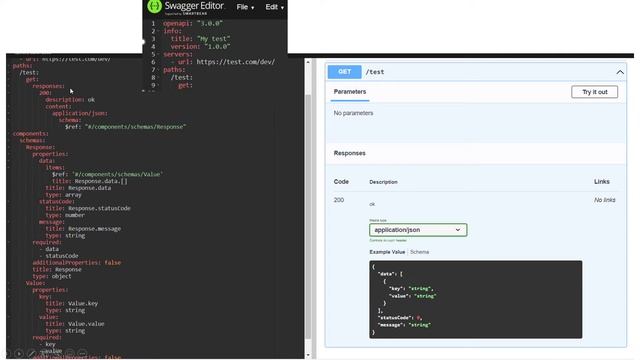Click the Code column header

(x=341, y=182)
